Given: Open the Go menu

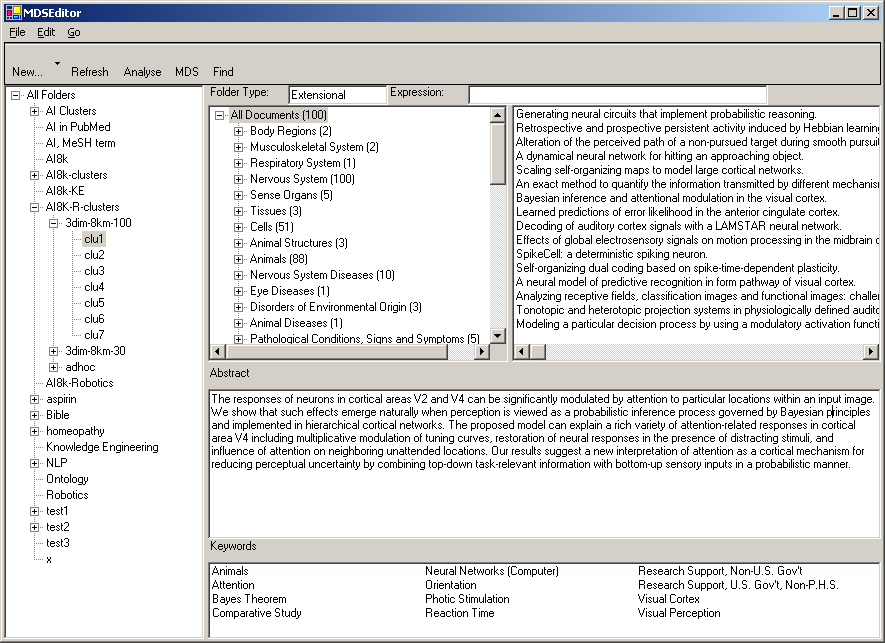Looking at the screenshot, I should pos(74,32).
